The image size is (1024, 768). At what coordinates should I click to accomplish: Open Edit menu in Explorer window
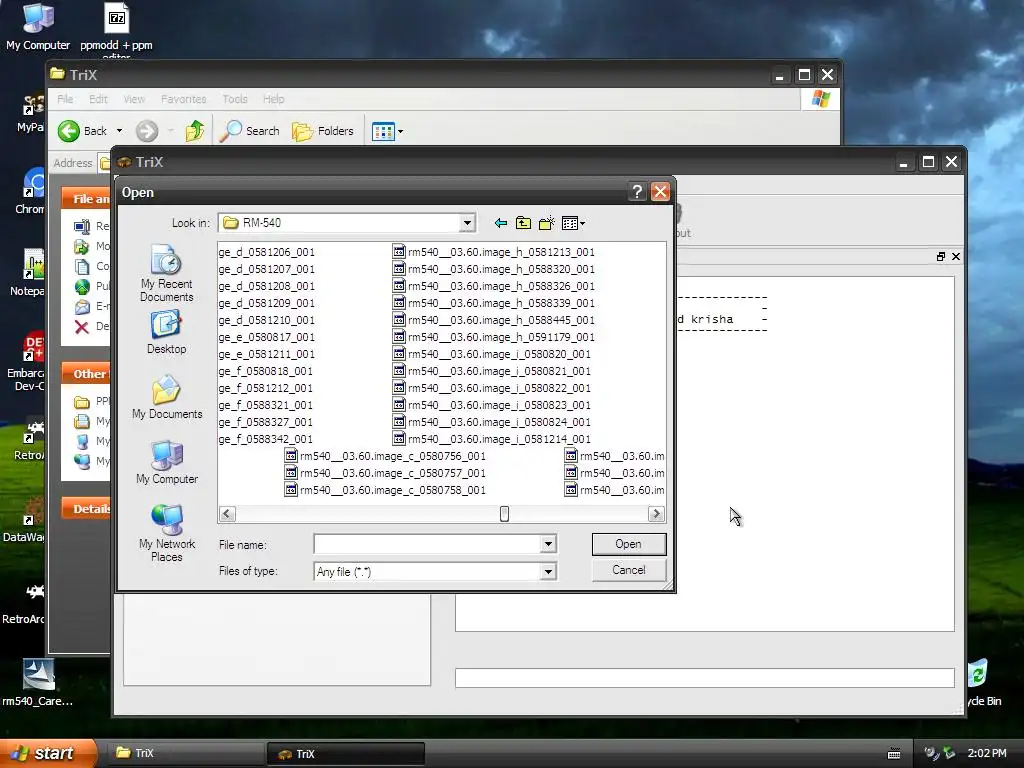[x=99, y=99]
